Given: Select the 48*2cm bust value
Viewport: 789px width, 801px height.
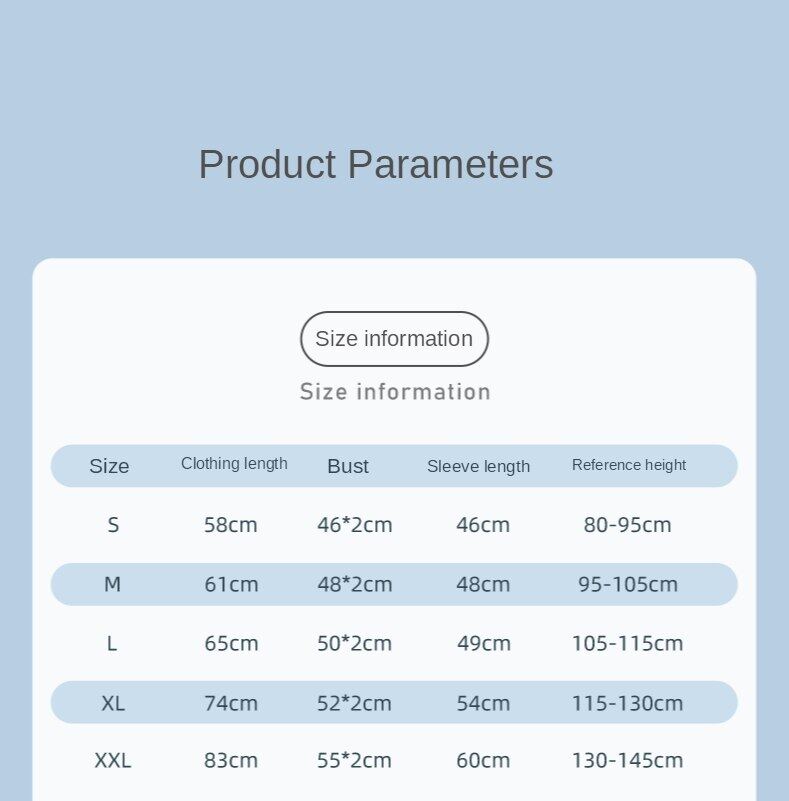Looking at the screenshot, I should coord(355,584).
